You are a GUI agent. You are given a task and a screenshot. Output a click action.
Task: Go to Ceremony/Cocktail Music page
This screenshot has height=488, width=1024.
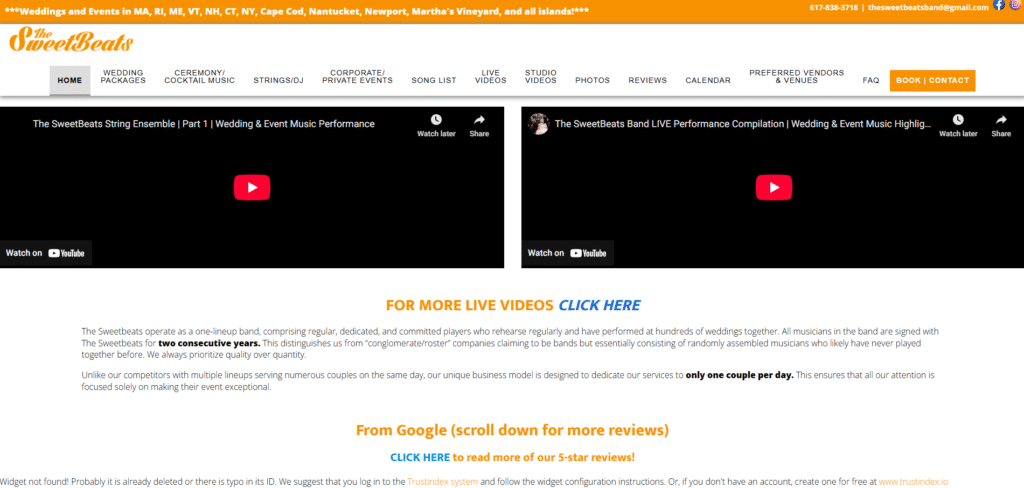coord(199,77)
